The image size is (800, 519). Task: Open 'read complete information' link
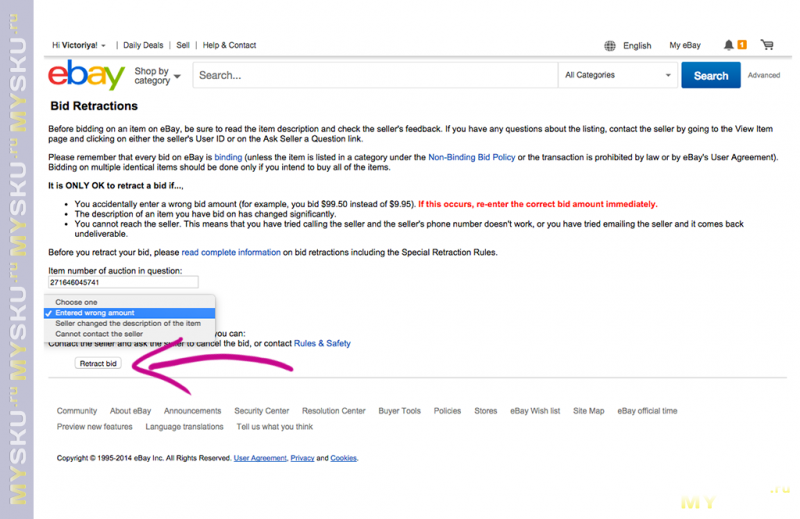[x=231, y=252]
